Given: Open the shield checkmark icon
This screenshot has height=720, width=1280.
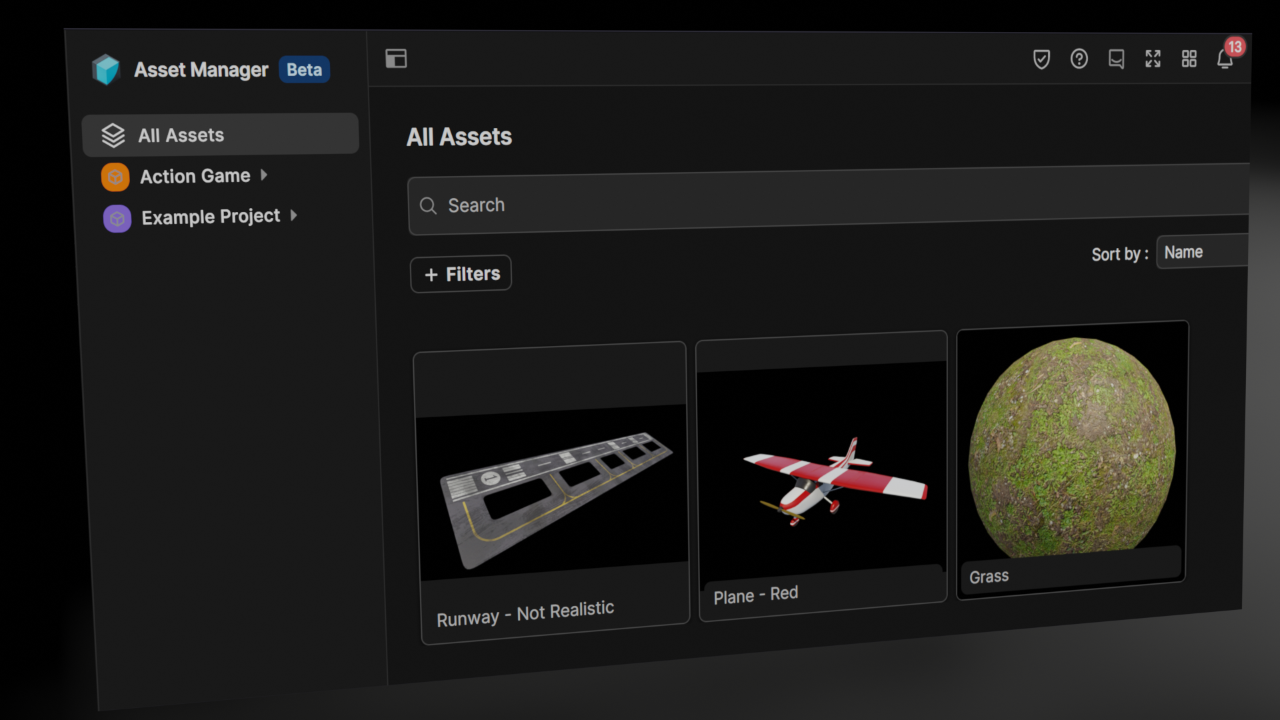Looking at the screenshot, I should (x=1041, y=59).
